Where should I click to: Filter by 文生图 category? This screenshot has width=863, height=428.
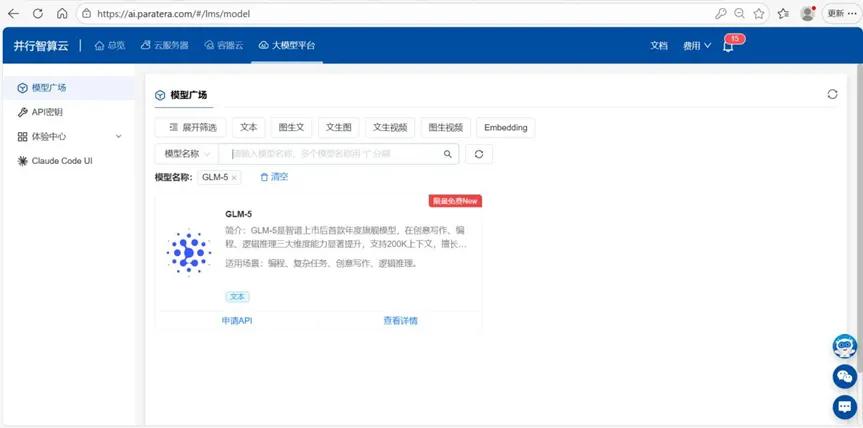tap(338, 128)
